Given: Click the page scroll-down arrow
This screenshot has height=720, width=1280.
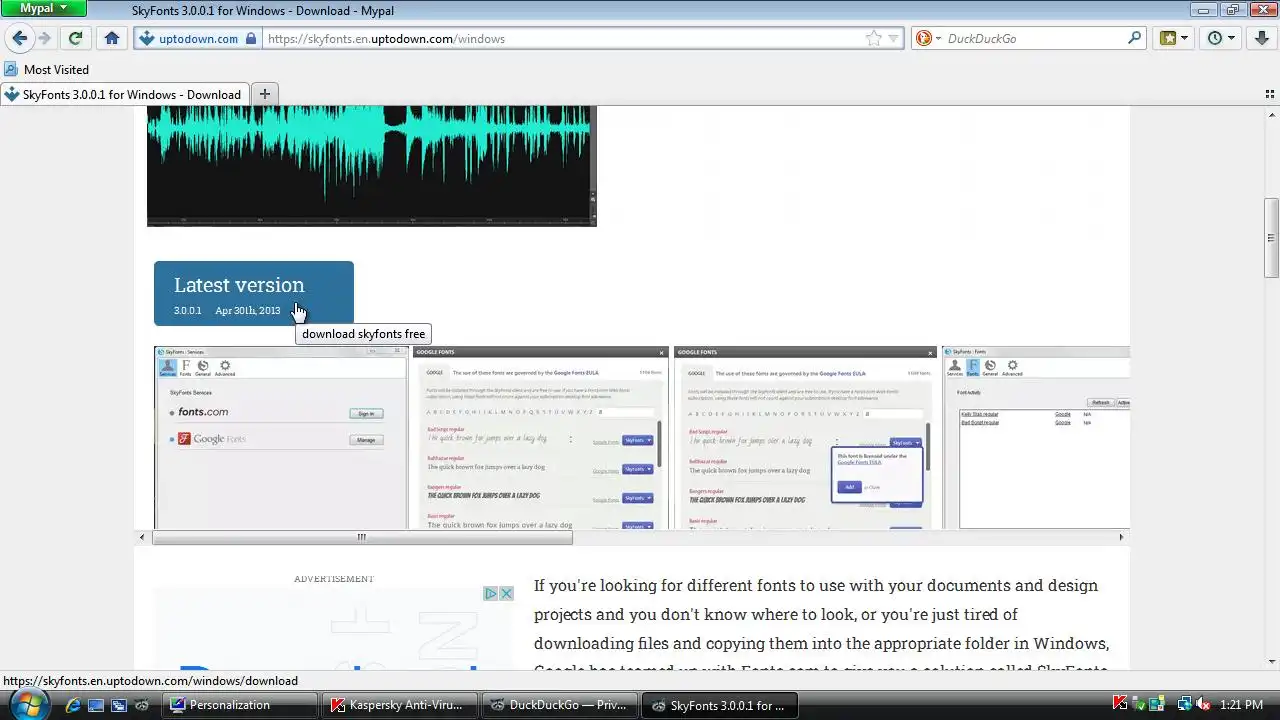Looking at the screenshot, I should (1271, 662).
